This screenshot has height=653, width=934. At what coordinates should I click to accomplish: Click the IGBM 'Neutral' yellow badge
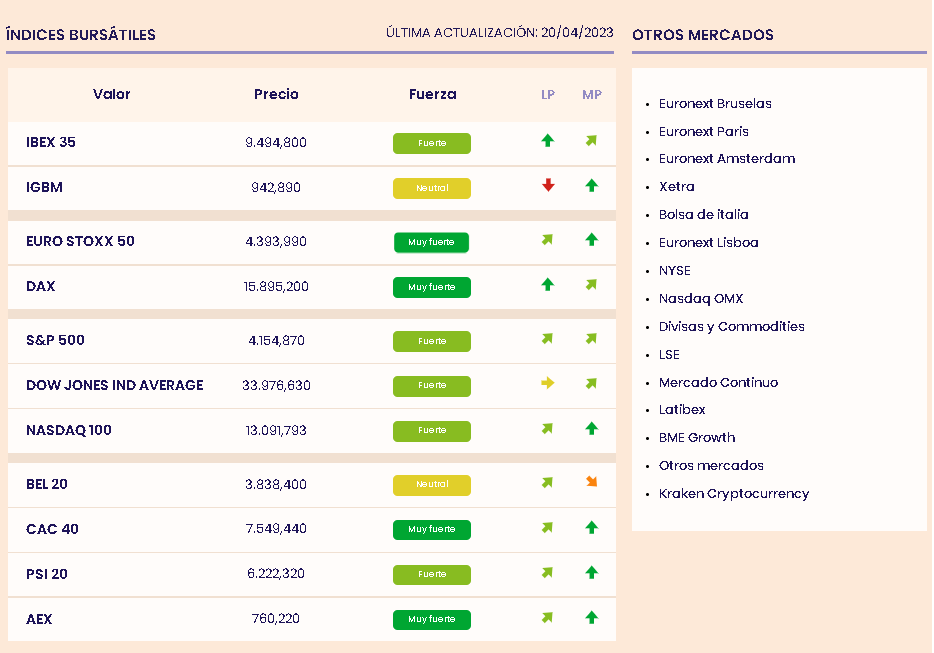click(431, 188)
